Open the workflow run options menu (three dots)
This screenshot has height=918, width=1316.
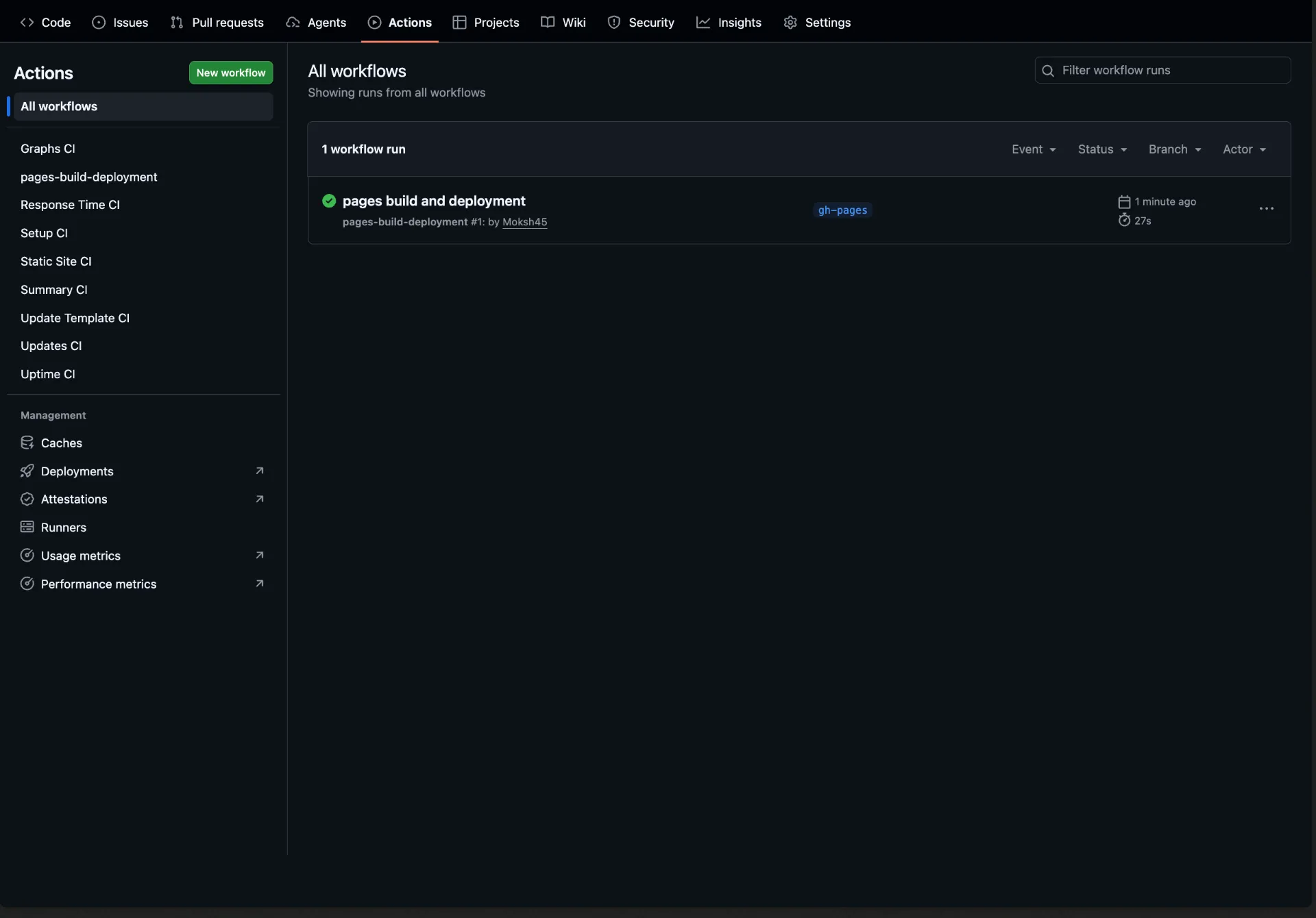point(1266,209)
